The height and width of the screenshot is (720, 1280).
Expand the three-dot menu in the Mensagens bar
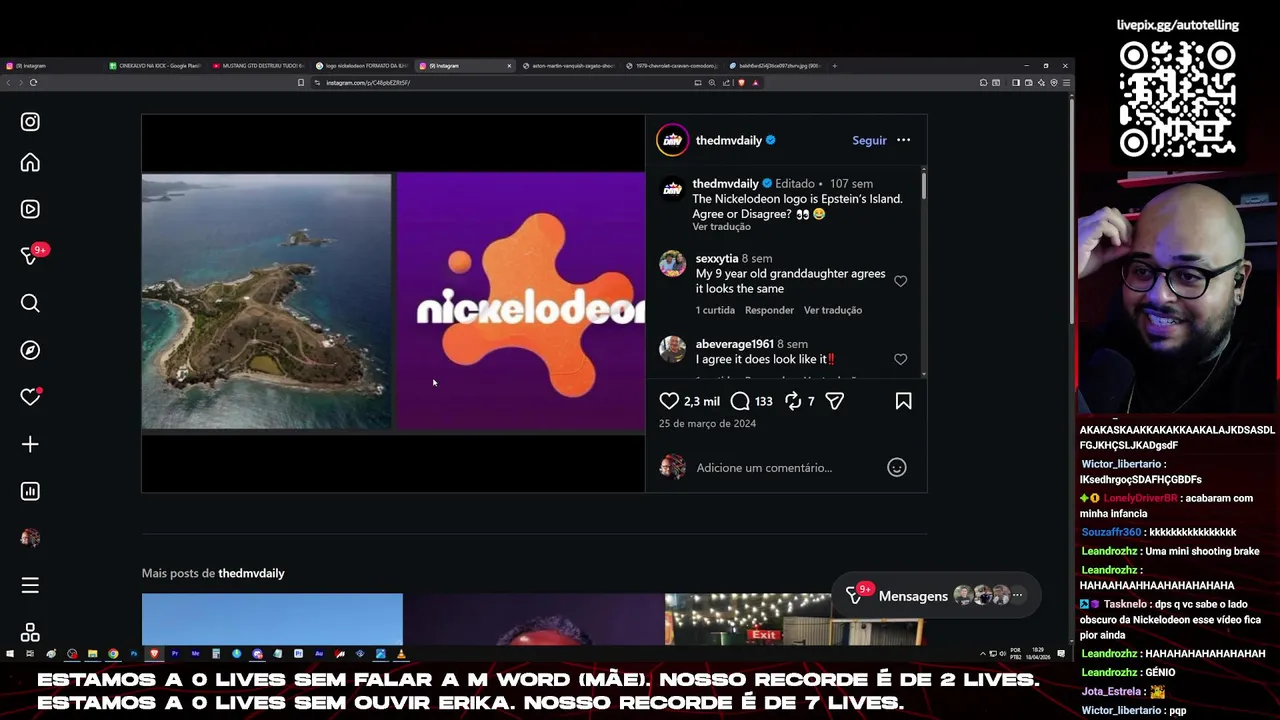(x=1018, y=595)
